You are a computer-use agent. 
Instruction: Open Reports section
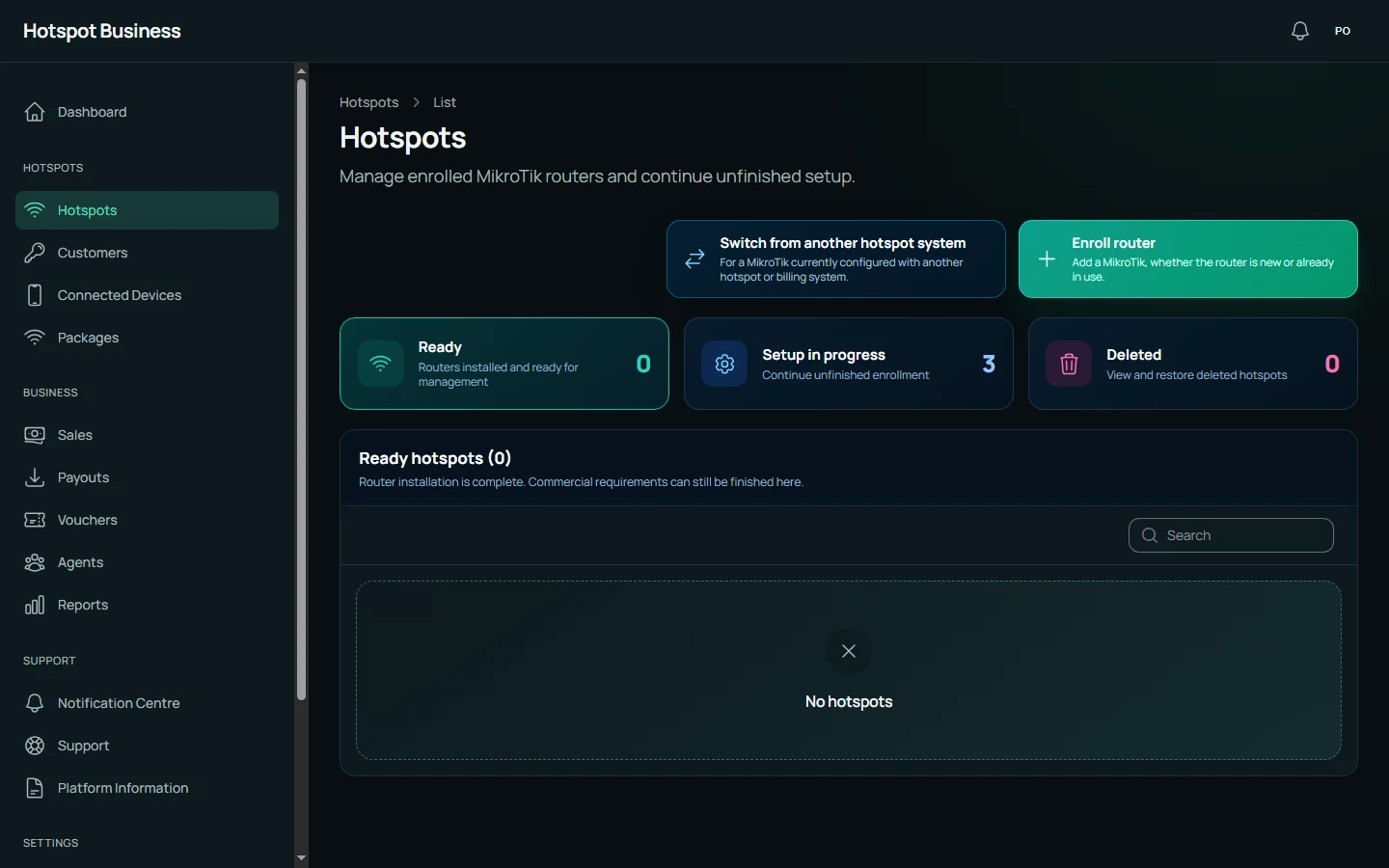(147, 605)
